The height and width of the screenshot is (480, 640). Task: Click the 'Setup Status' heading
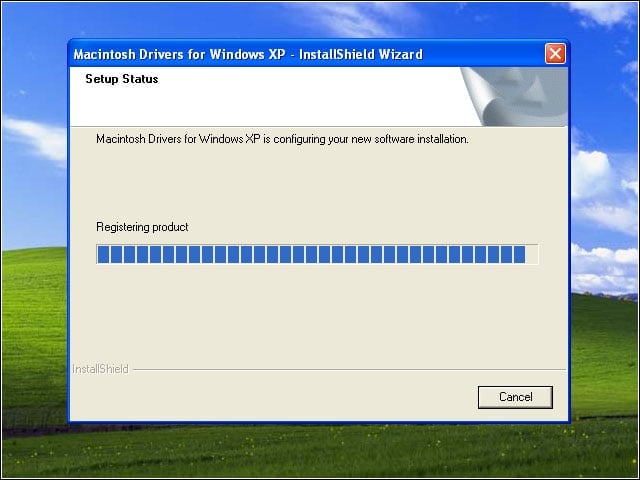click(122, 79)
